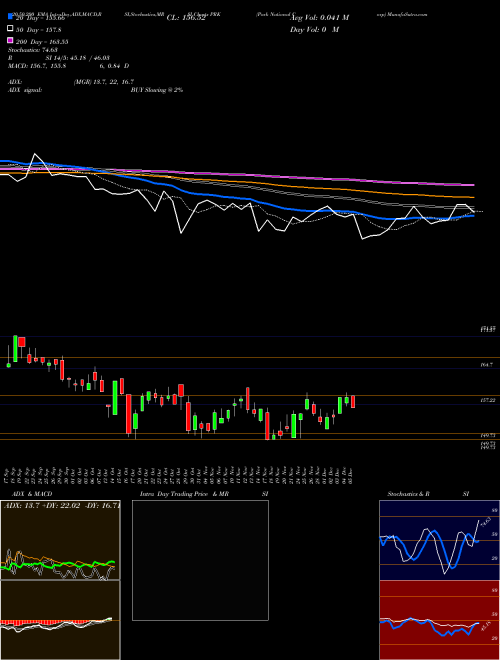The image size is (500, 660).
Task: Click the blue 20 Day legend swatch
Action: point(11,16)
